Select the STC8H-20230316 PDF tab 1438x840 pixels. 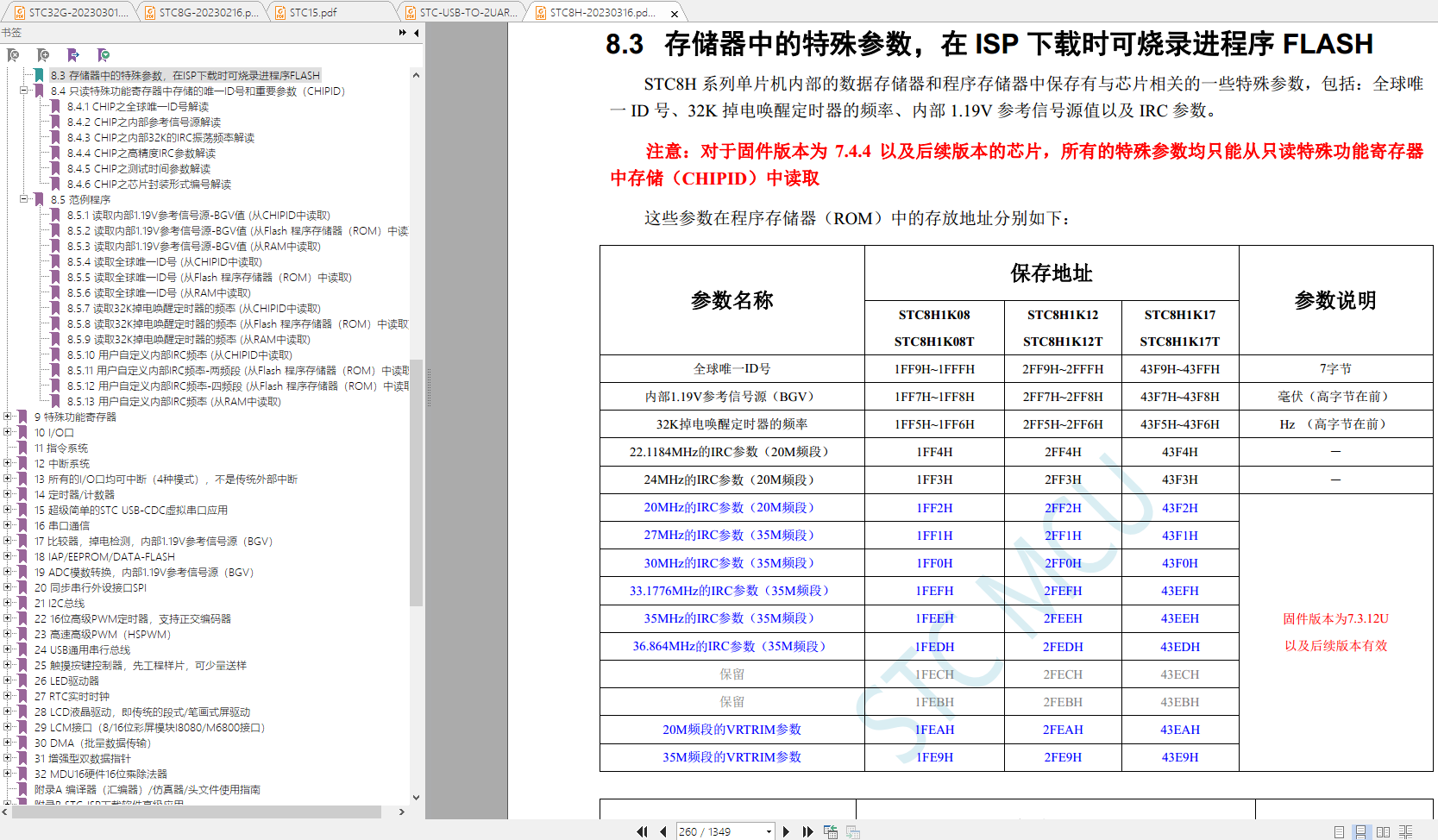(x=602, y=13)
